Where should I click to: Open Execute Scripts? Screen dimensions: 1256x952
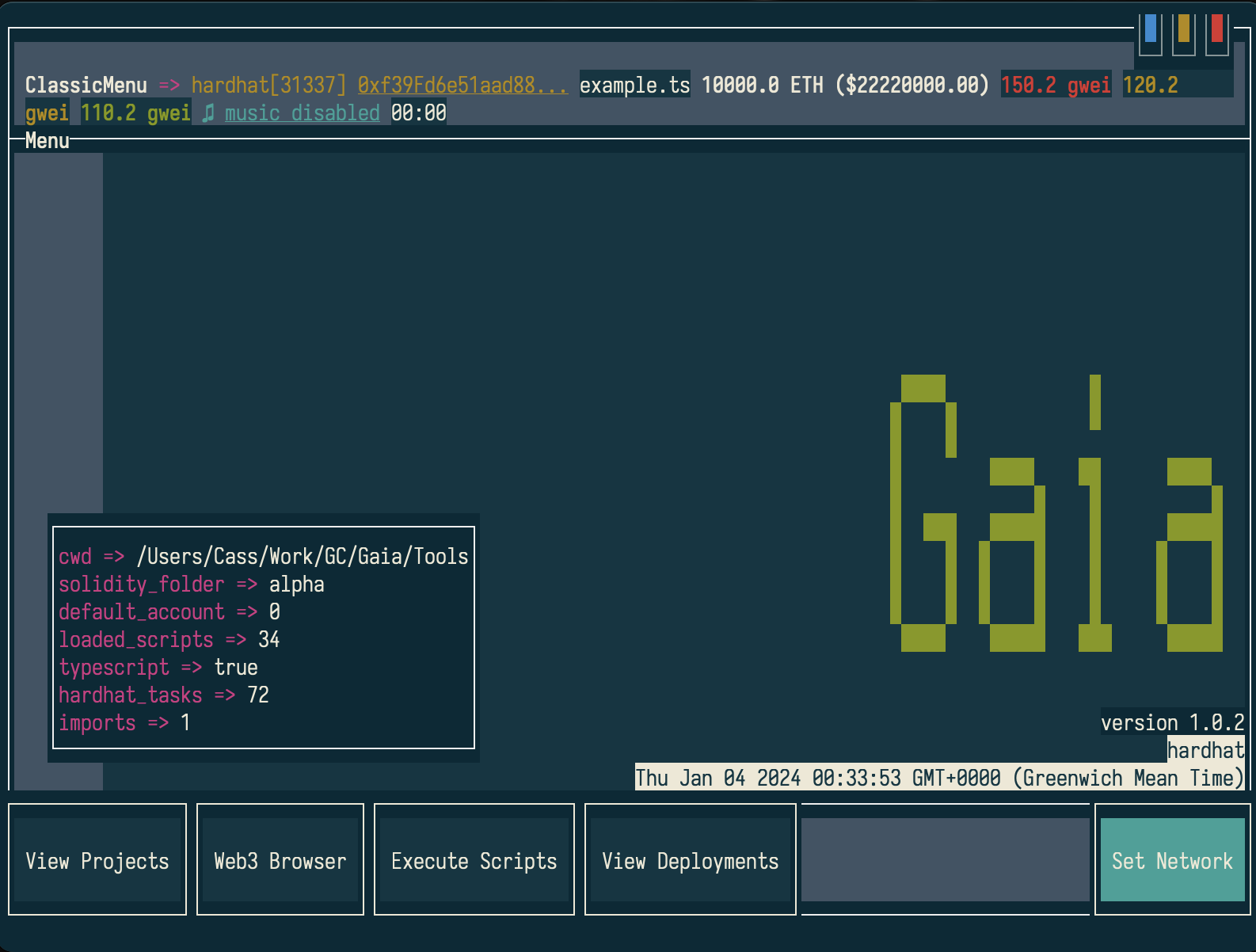474,860
